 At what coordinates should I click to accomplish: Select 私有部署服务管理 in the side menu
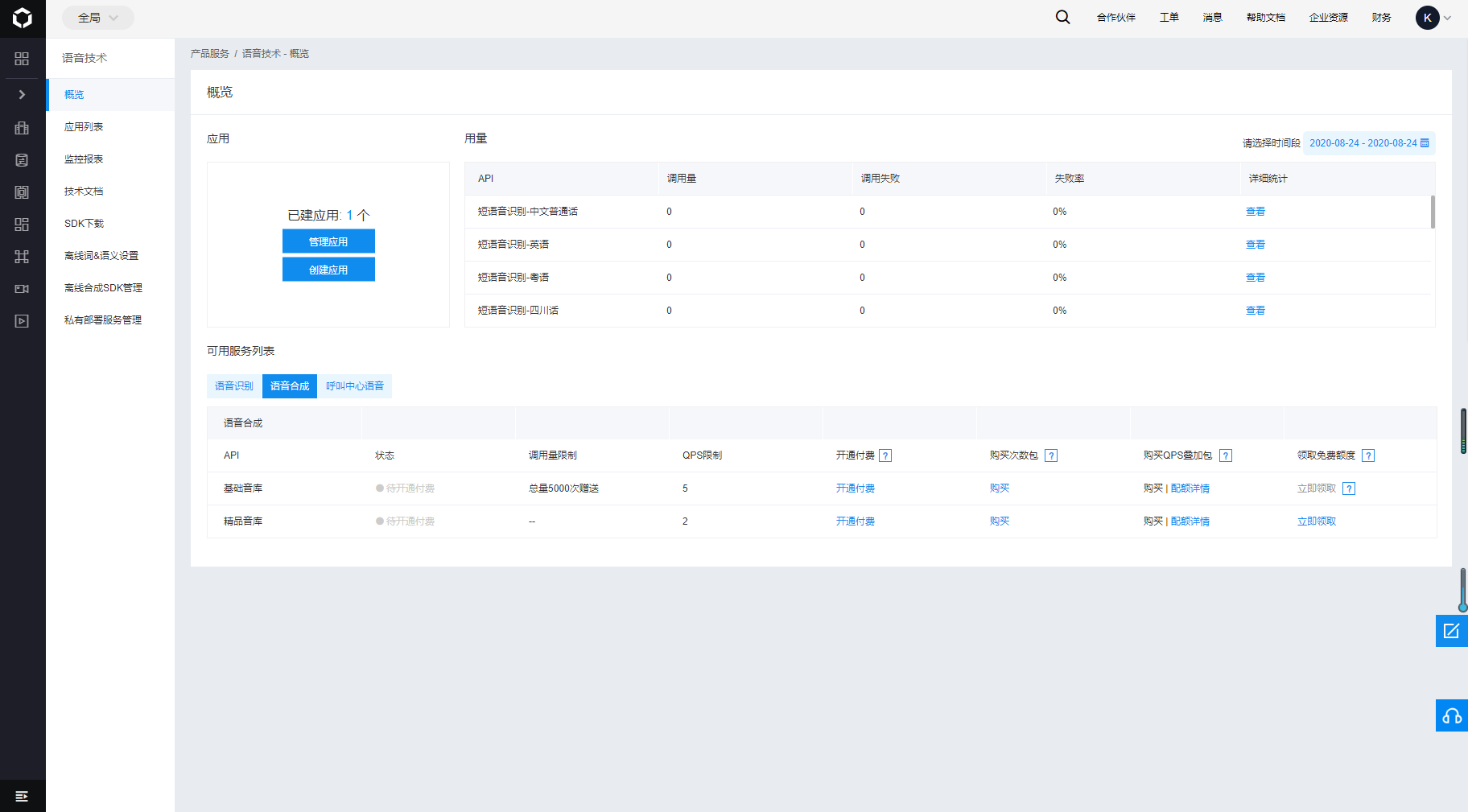click(x=111, y=320)
